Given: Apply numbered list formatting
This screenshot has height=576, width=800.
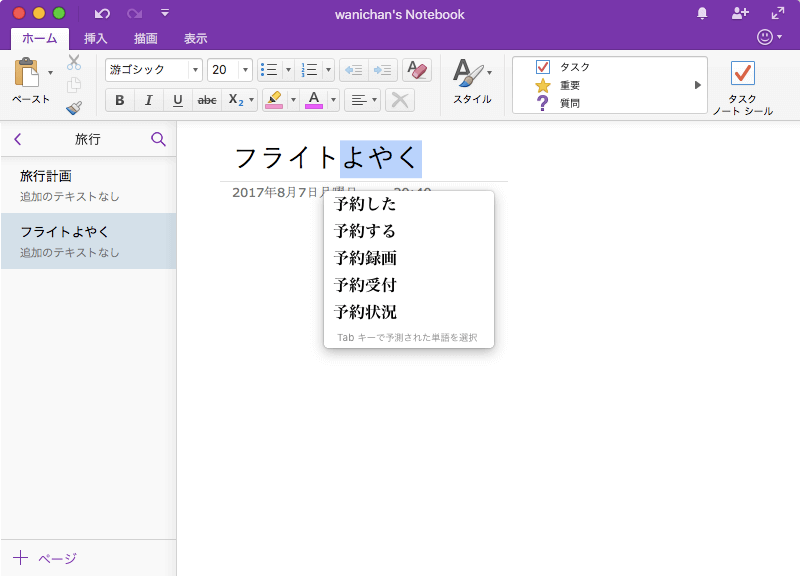Looking at the screenshot, I should [x=309, y=70].
